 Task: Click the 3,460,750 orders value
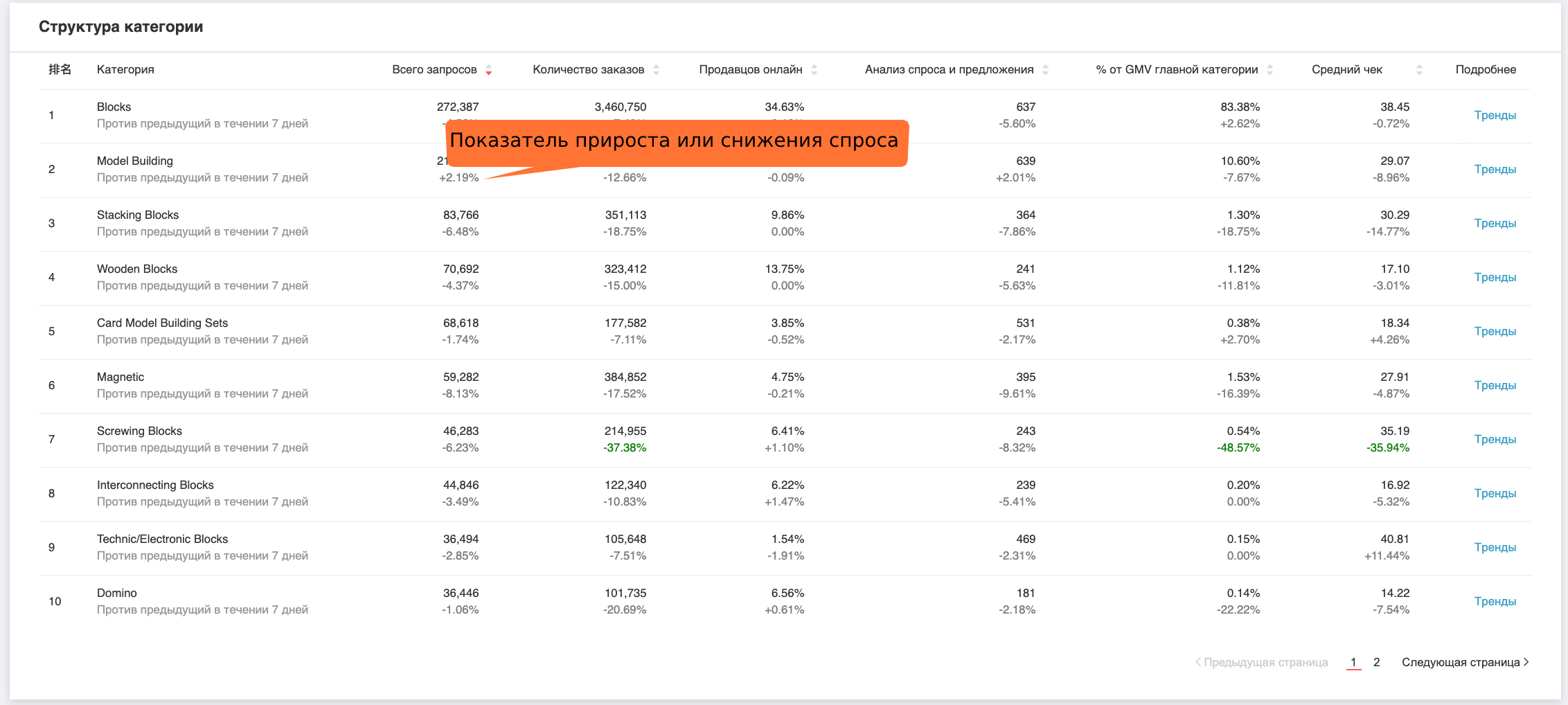coord(621,107)
